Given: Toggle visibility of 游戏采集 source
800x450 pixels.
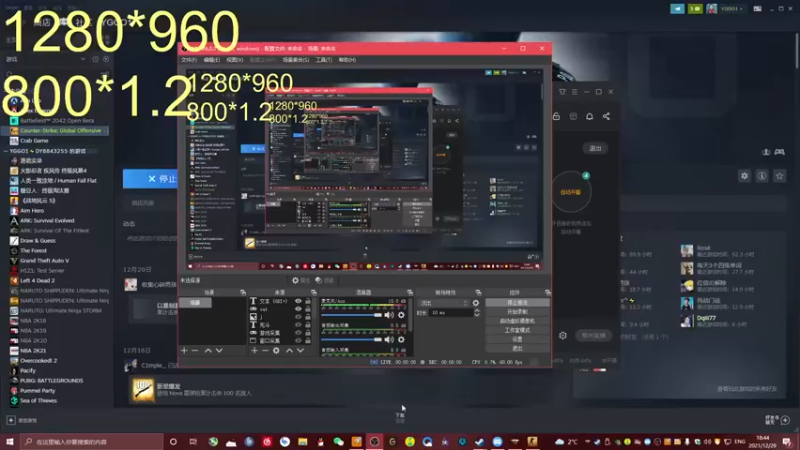Looking at the screenshot, I should coord(298,333).
